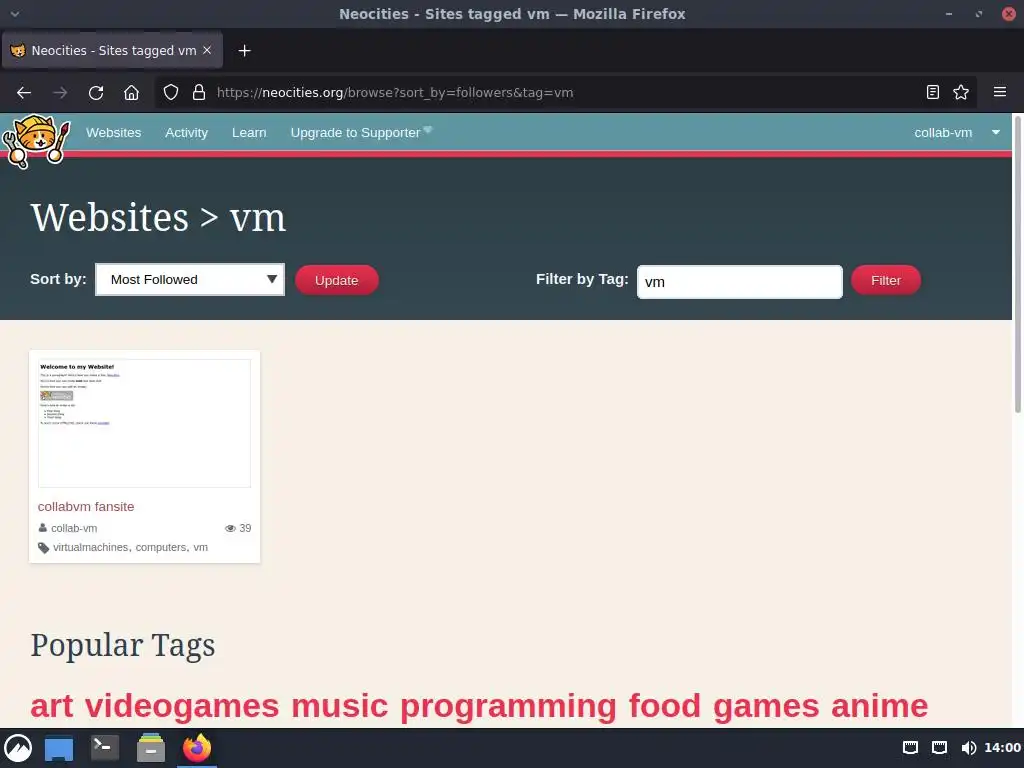Image resolution: width=1024 pixels, height=768 pixels.
Task: Open a new tab with plus button
Action: [x=244, y=50]
